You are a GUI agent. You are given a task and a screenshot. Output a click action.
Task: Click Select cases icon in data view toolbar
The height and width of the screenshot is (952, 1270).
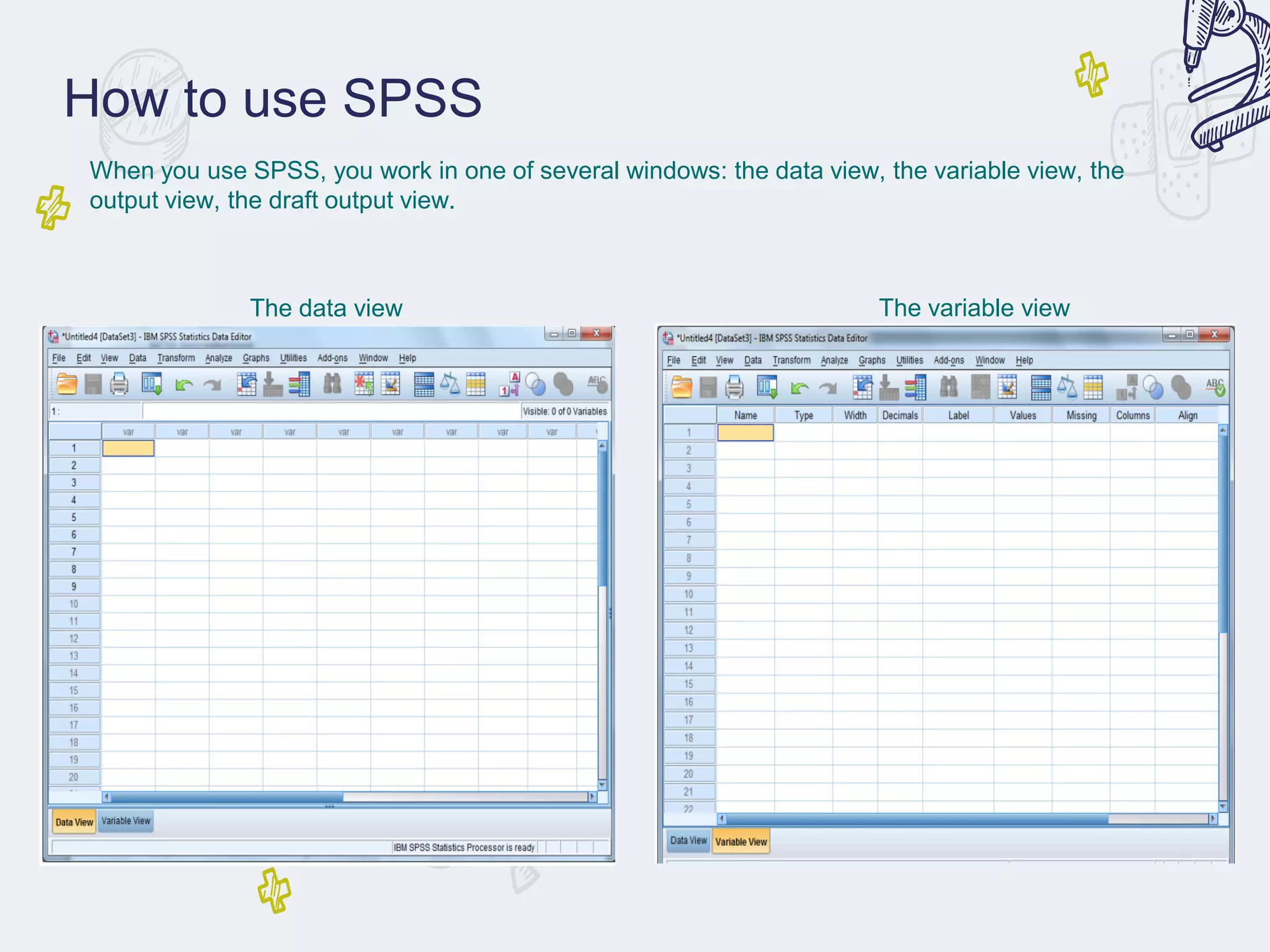476,384
